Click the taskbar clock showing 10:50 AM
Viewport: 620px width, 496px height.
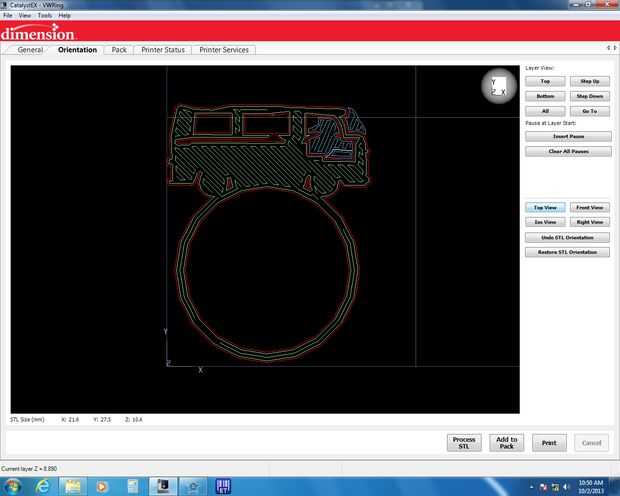coord(591,487)
